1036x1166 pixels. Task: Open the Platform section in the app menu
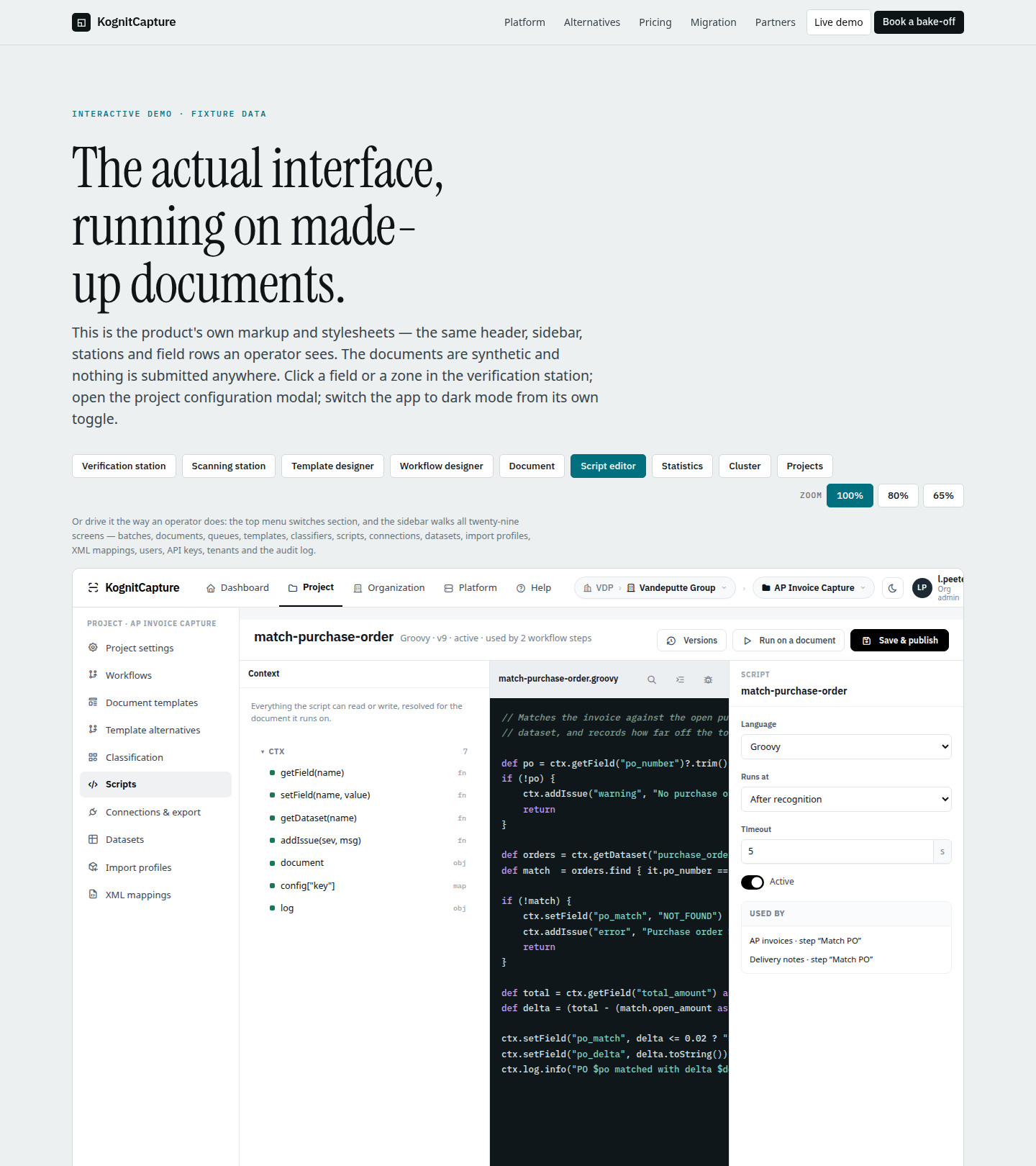click(471, 588)
